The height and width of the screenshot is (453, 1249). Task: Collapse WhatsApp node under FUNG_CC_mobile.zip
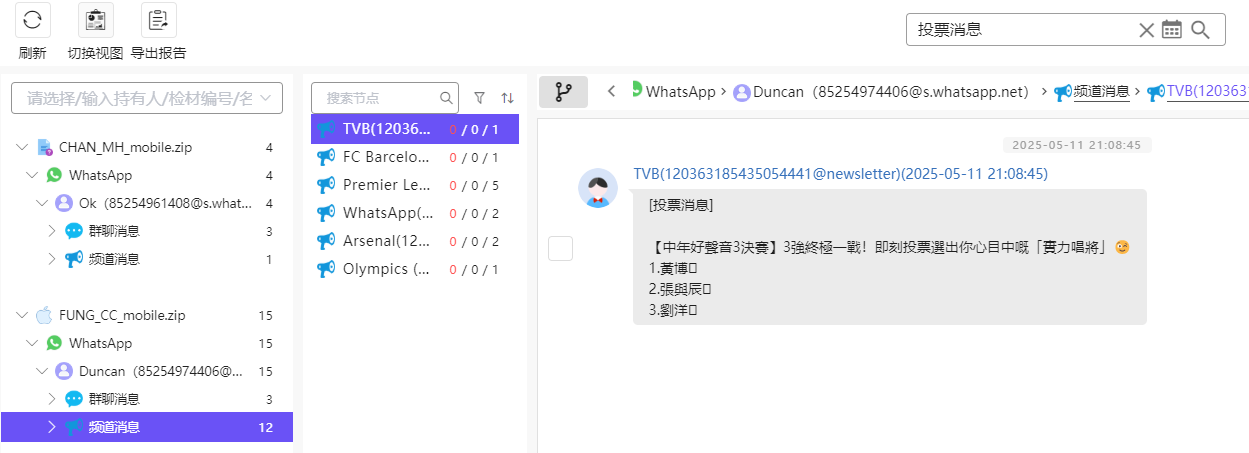coord(32,343)
